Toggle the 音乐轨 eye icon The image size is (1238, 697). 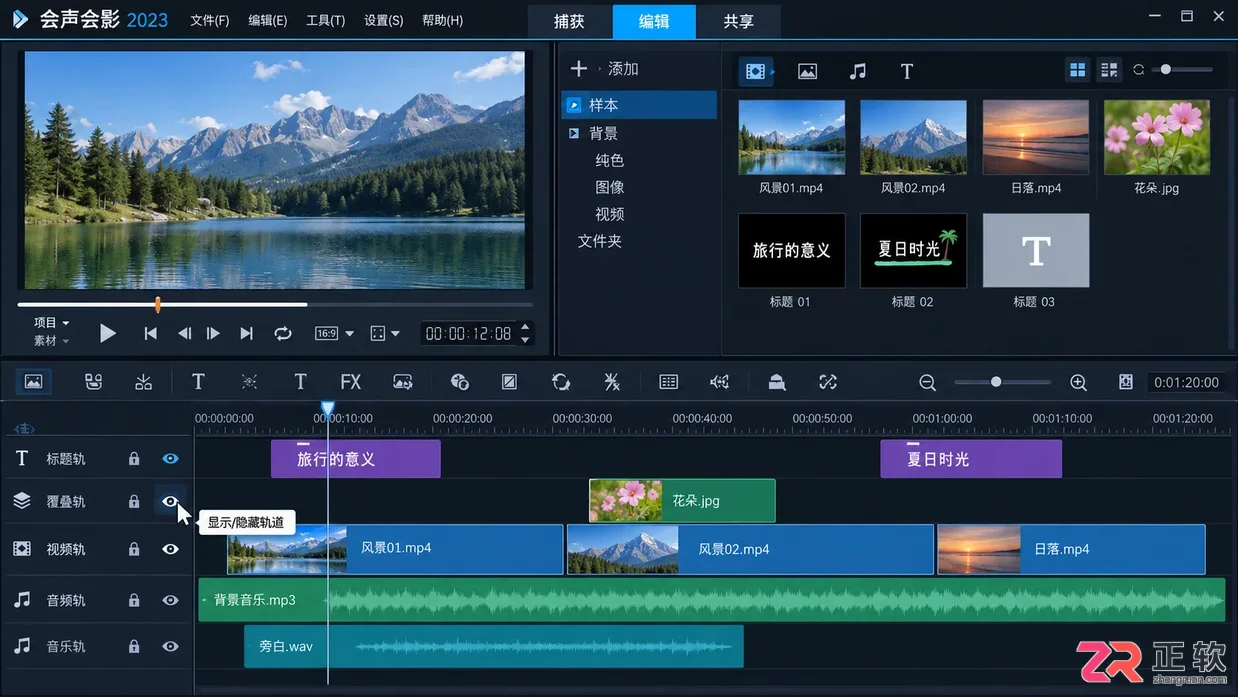(x=170, y=646)
